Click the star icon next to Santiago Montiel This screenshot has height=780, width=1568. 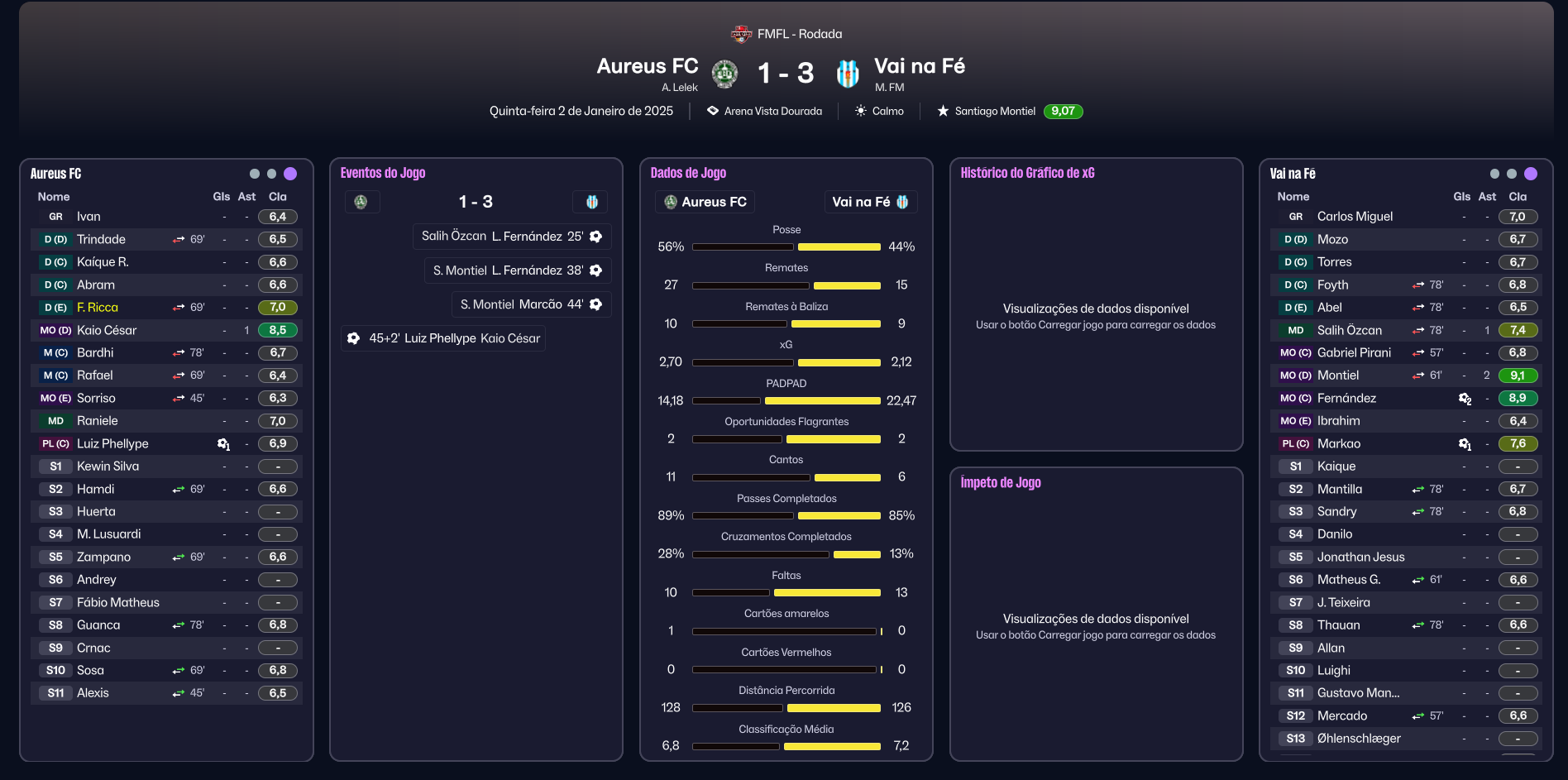[943, 111]
